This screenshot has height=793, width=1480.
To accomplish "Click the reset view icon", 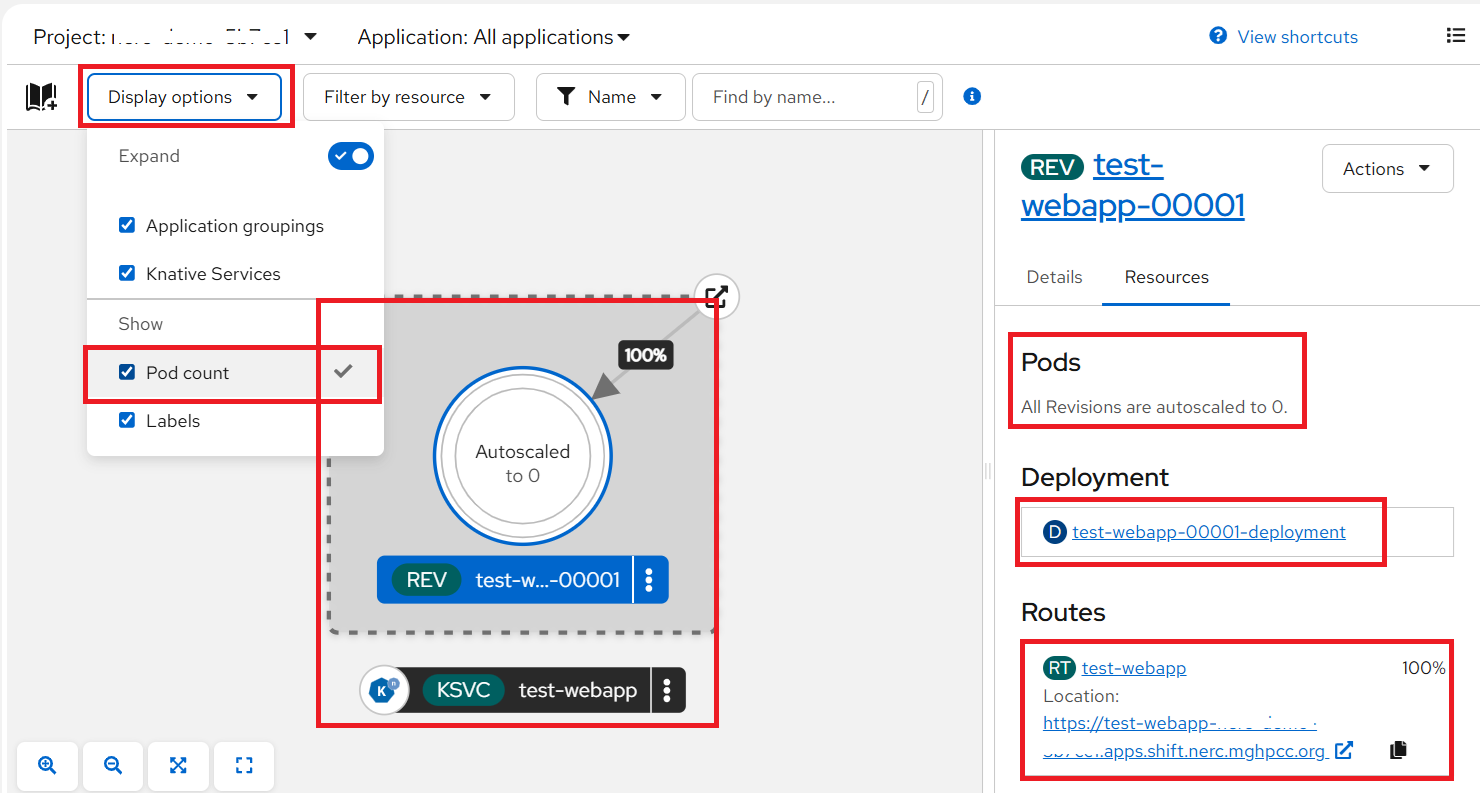I will click(244, 765).
